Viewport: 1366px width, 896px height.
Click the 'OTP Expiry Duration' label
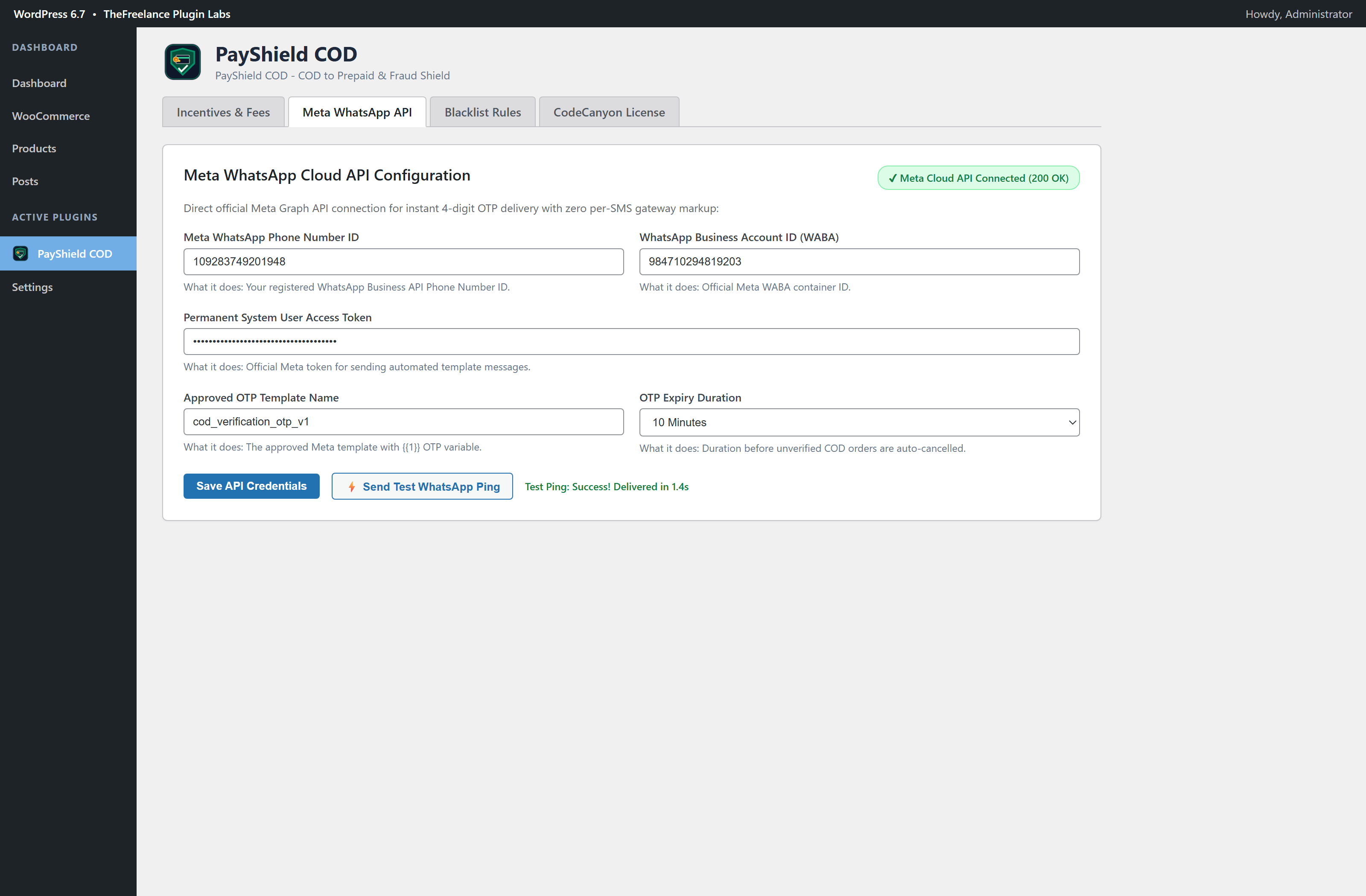coord(690,398)
